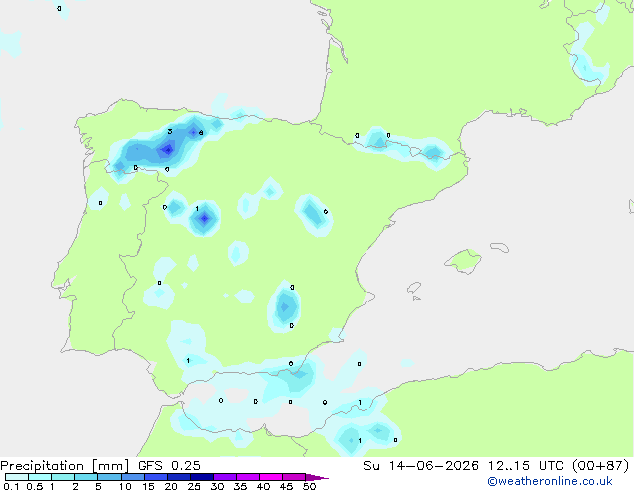634x490 pixels.
Task: Select the legend value '10'
Action: click(125, 486)
